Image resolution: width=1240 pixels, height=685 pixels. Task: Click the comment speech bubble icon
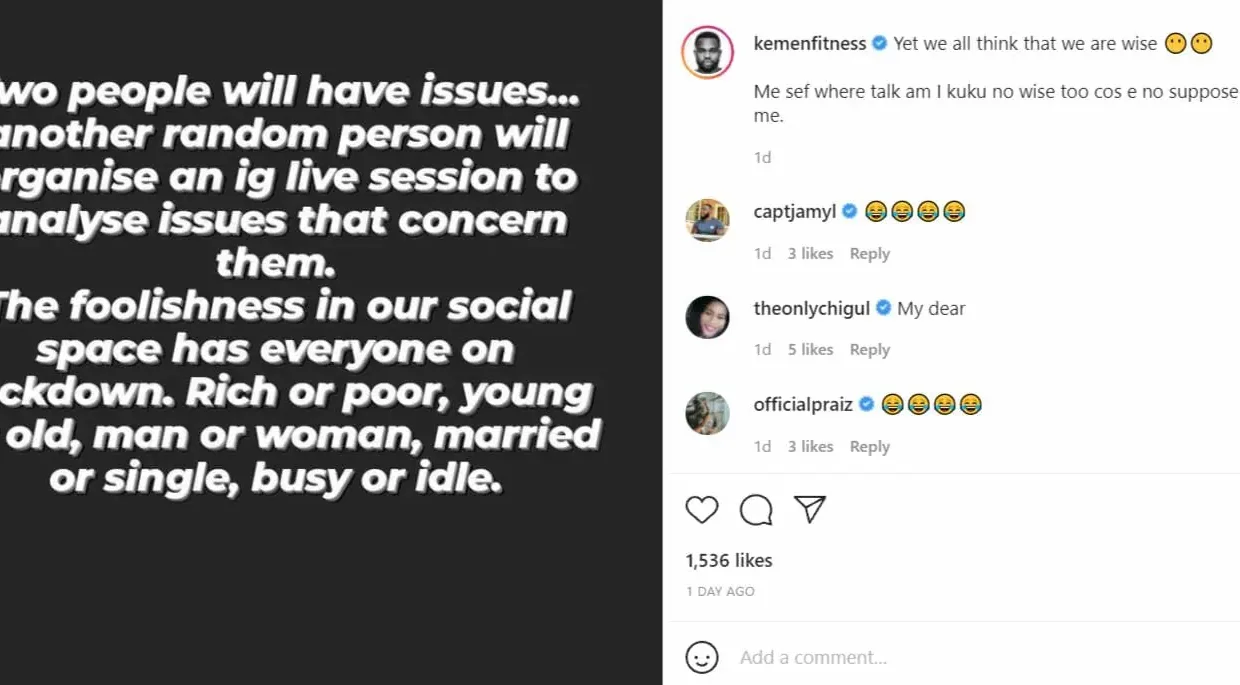[x=756, y=510]
